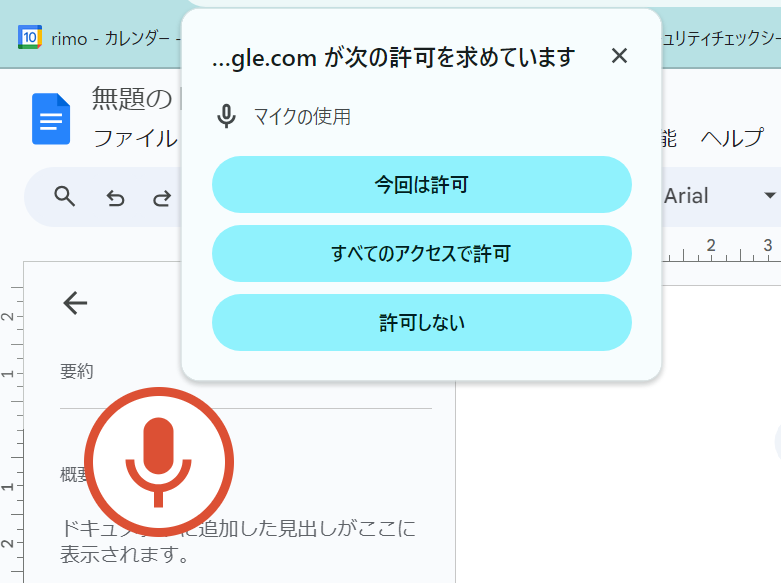
Task: Click the undo arrow in toolbar
Action: tap(115, 197)
